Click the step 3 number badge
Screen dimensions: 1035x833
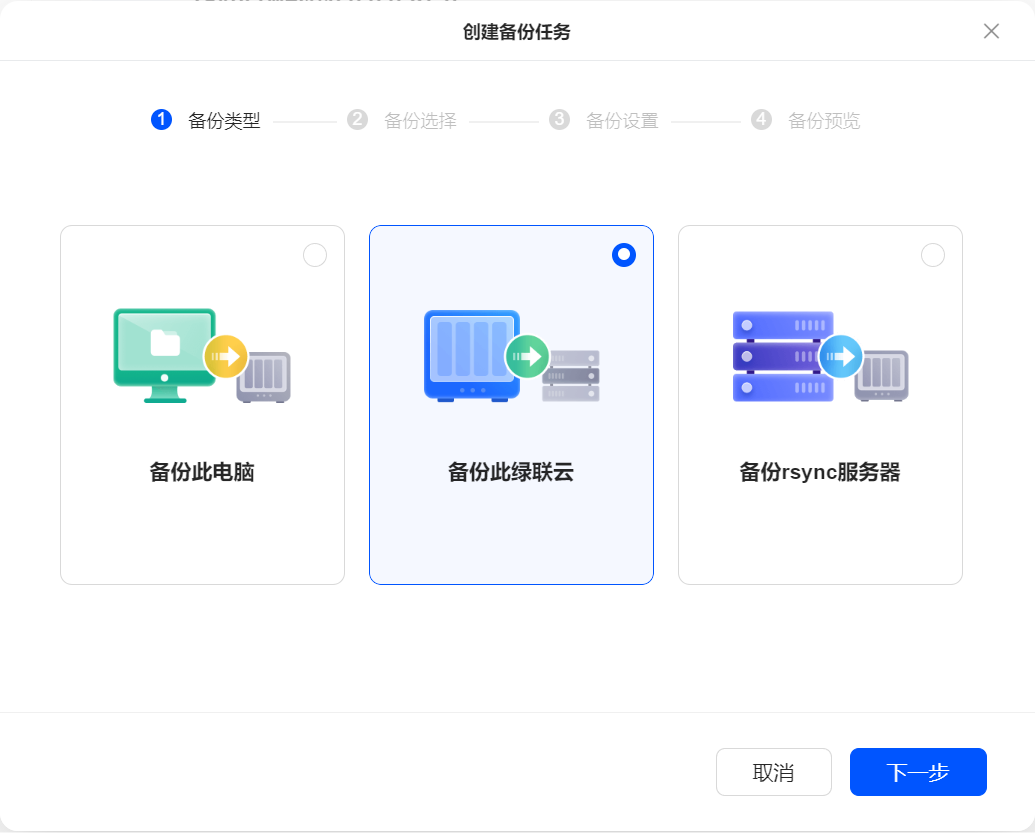point(559,119)
